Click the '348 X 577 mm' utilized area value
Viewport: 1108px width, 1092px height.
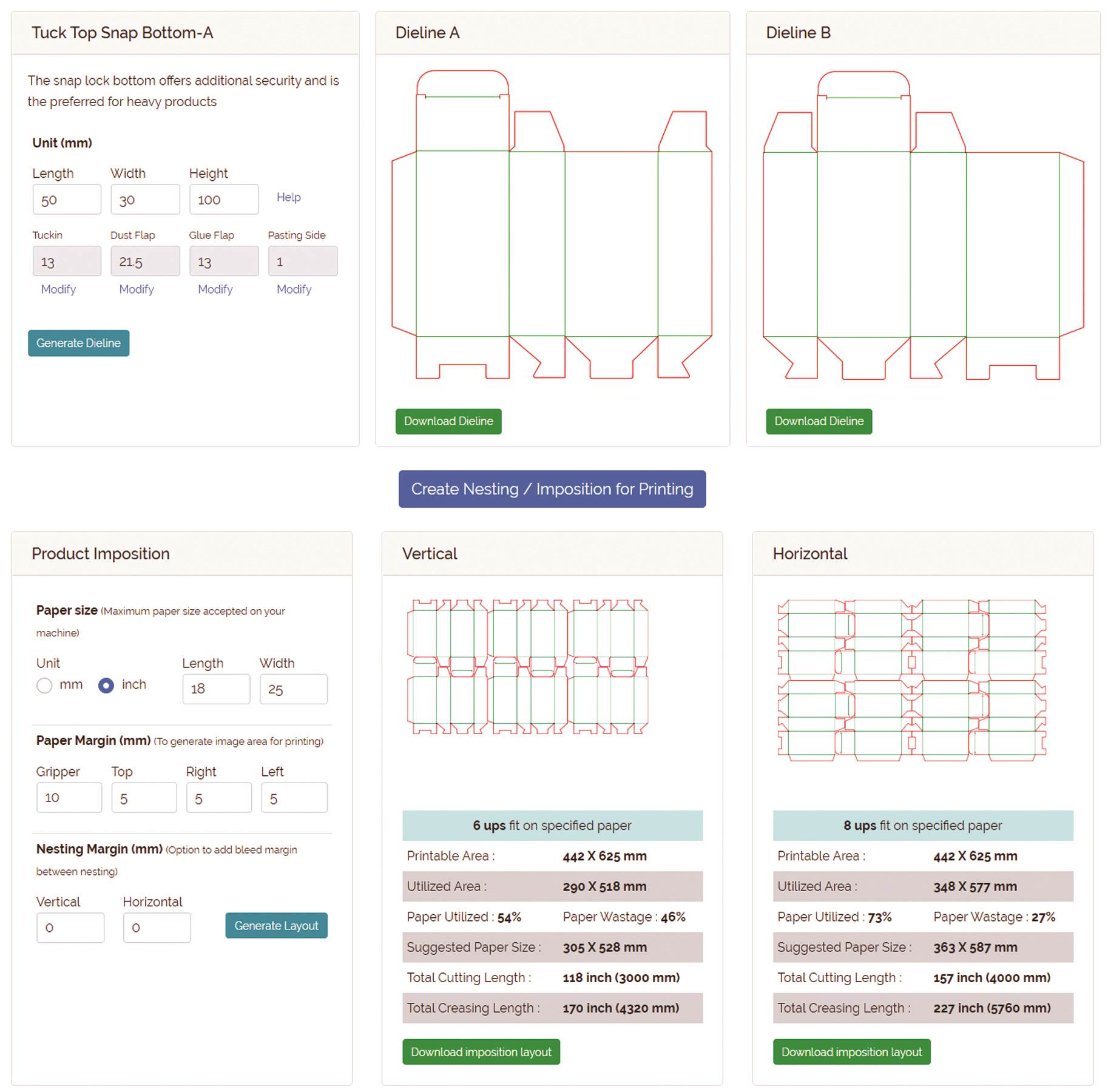[975, 886]
